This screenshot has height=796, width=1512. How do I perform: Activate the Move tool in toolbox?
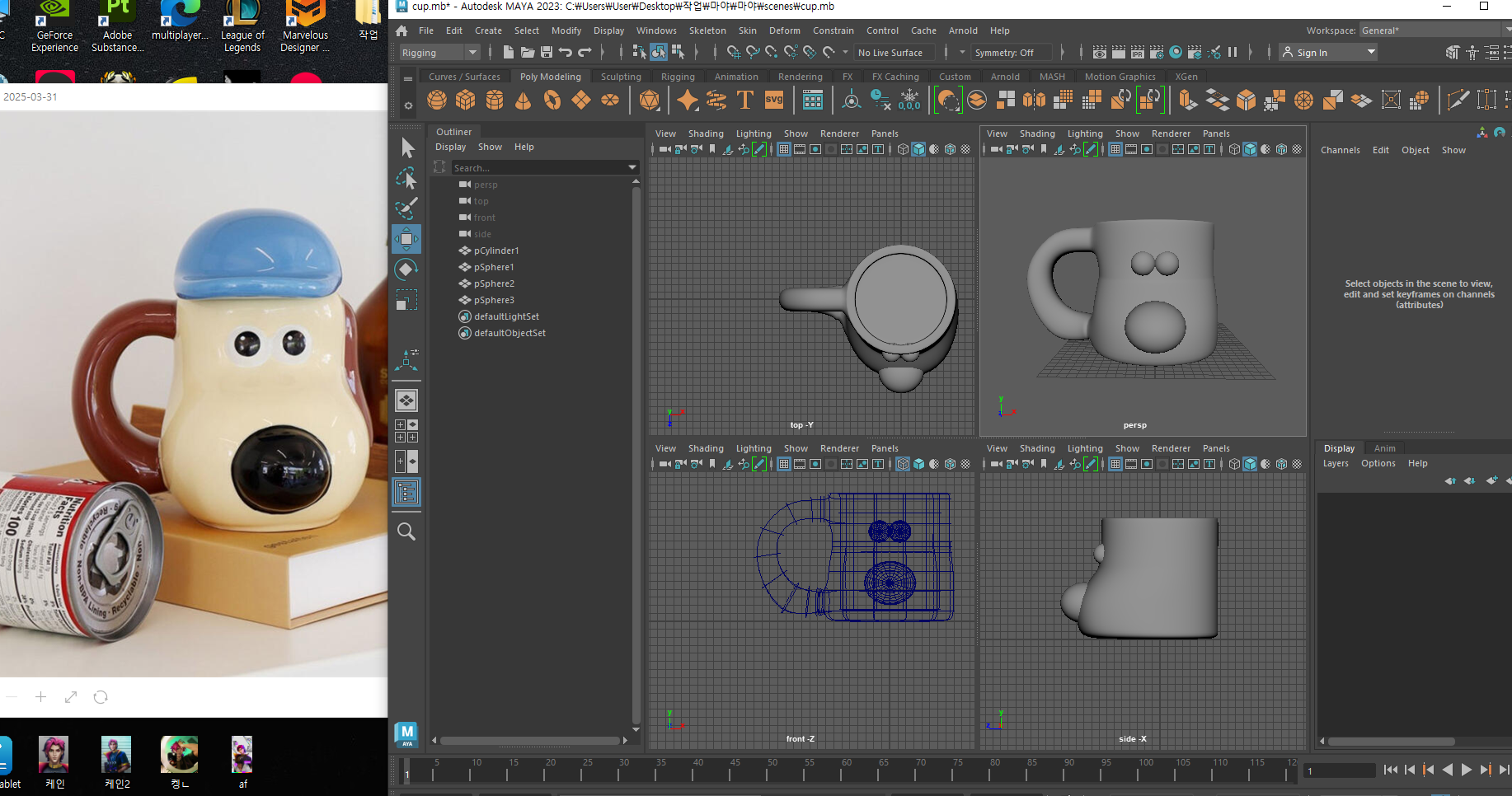click(x=406, y=239)
